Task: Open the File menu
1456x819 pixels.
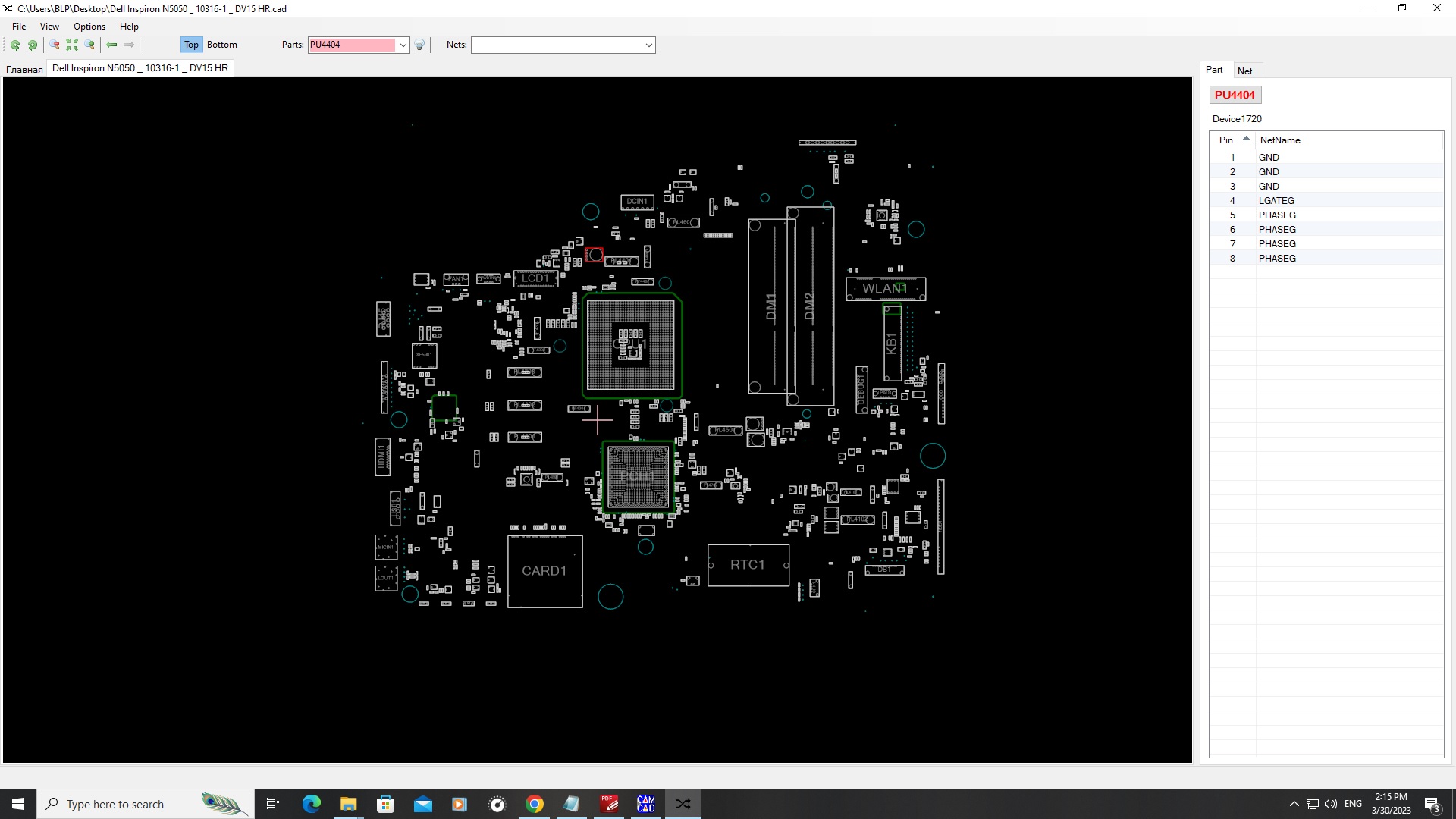Action: tap(19, 26)
